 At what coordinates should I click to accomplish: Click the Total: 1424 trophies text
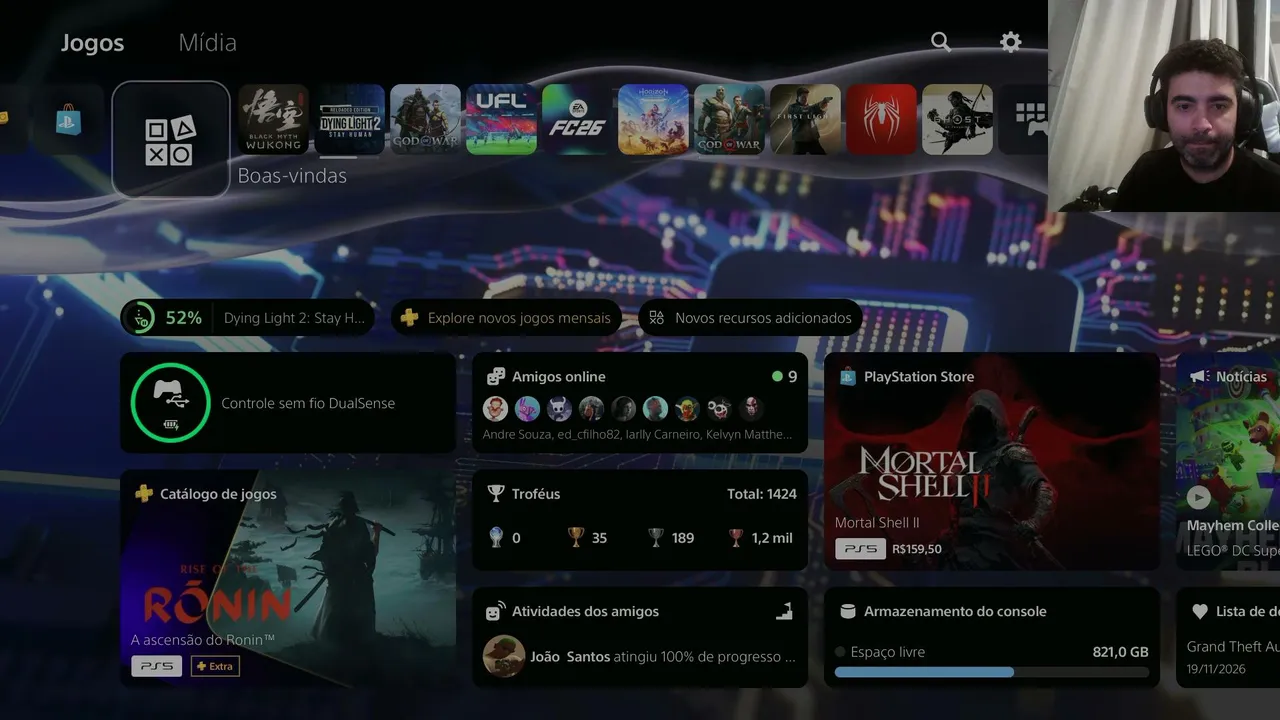coord(762,494)
